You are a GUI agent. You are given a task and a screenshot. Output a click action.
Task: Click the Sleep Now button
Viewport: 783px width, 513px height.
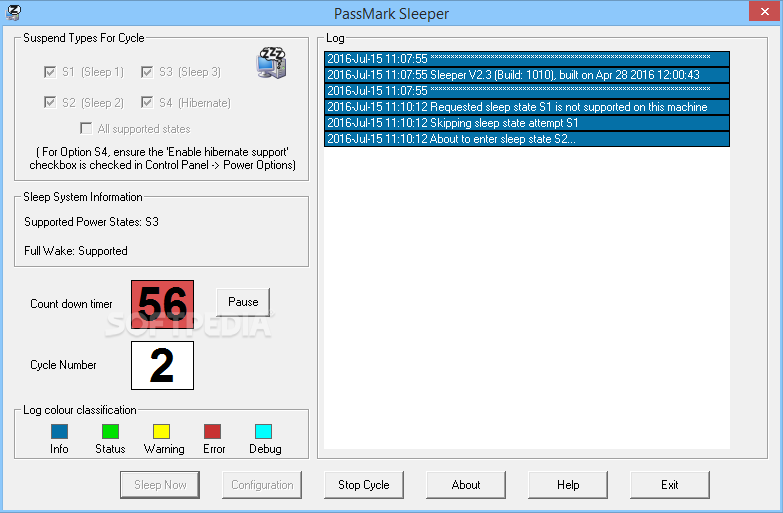coord(160,485)
